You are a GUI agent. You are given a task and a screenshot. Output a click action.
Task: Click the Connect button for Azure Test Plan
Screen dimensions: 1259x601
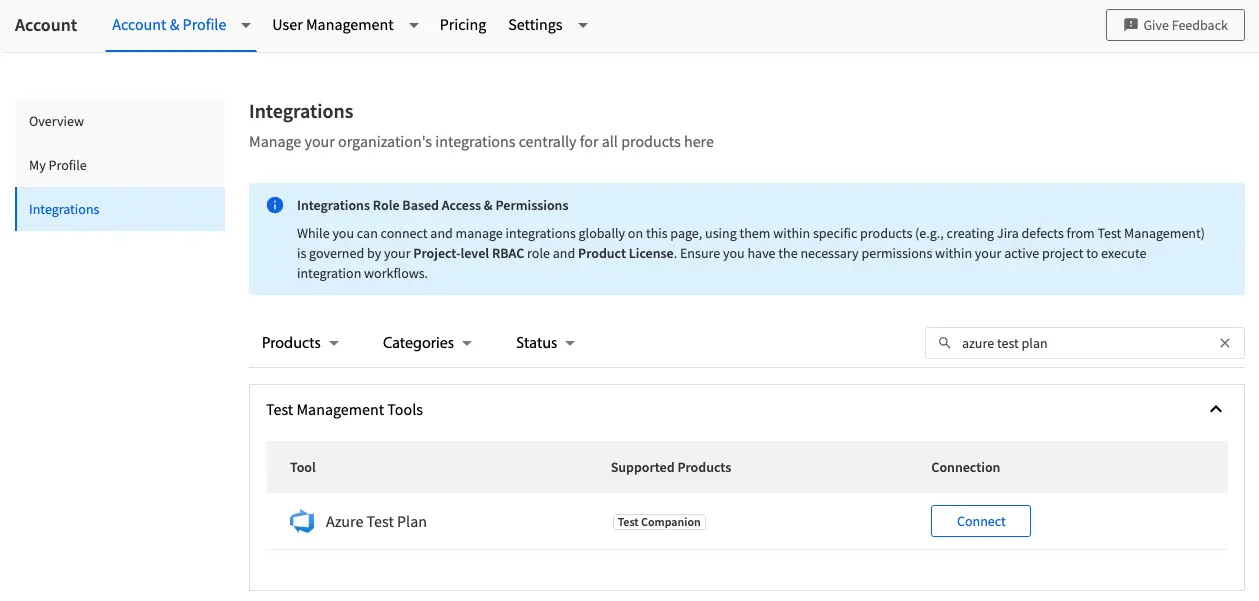click(981, 521)
